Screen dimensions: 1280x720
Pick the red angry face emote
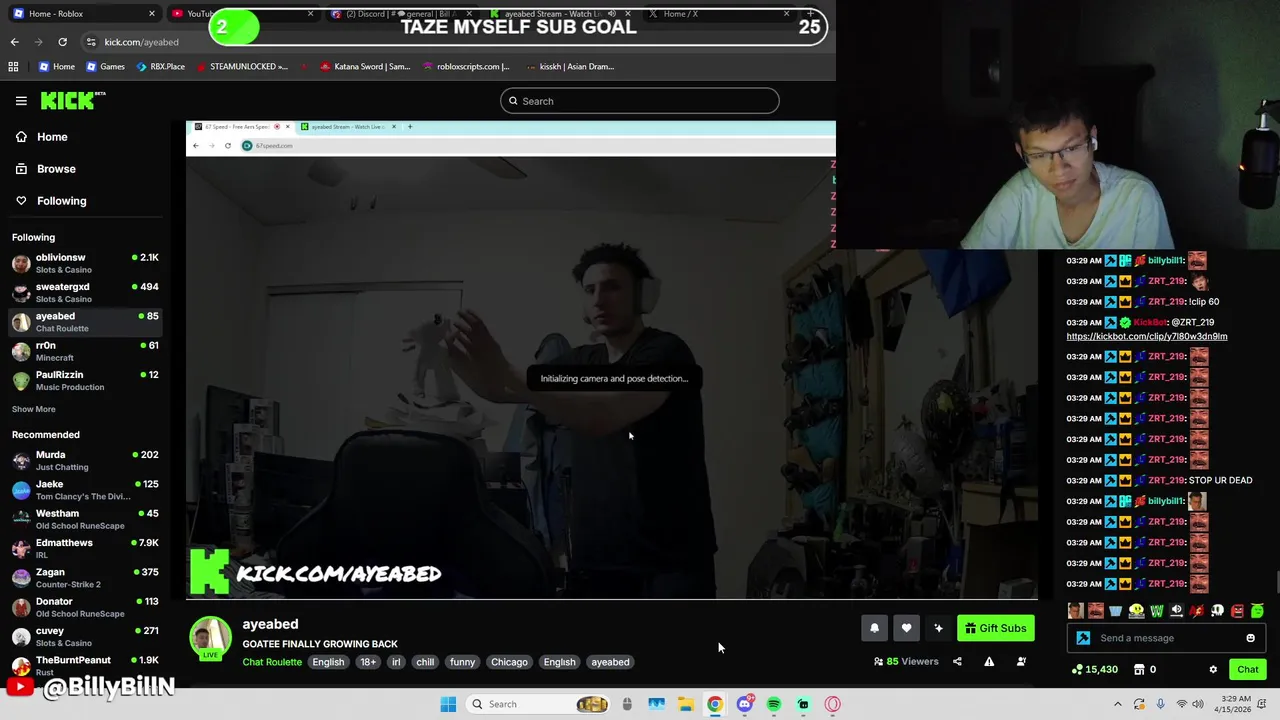click(1237, 611)
